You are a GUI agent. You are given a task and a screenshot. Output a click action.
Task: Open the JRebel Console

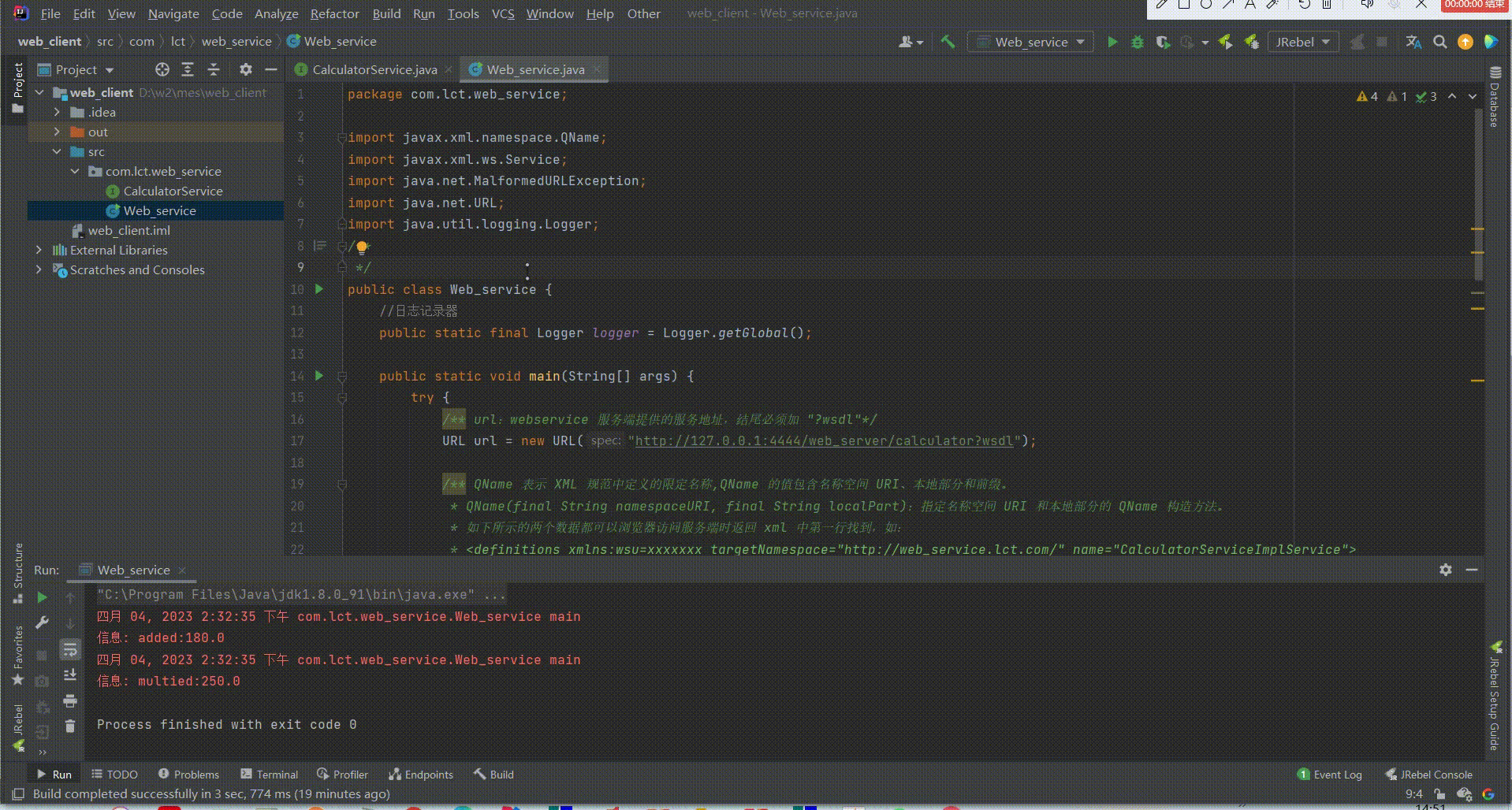1428,775
